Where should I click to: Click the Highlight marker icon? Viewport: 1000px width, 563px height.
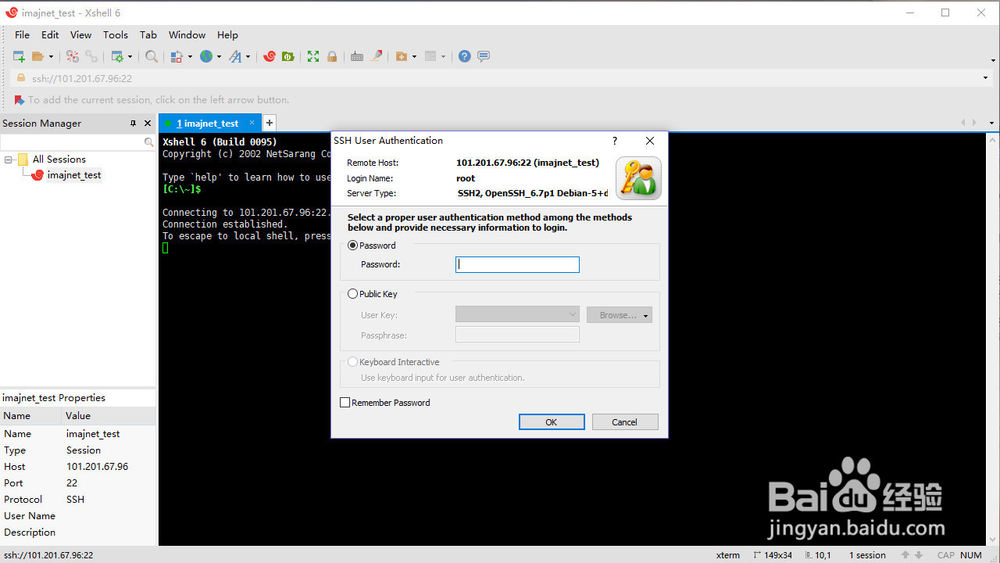tap(377, 56)
